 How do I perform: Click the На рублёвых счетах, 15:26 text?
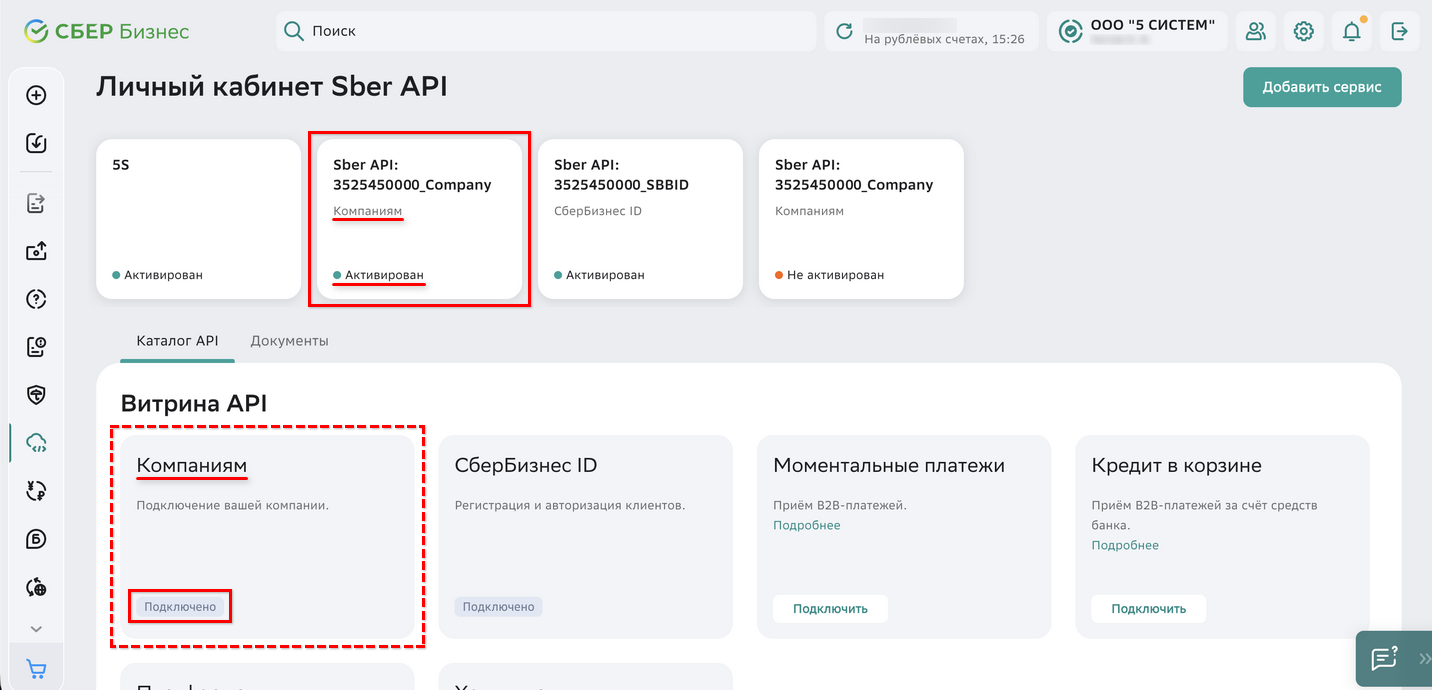944,40
